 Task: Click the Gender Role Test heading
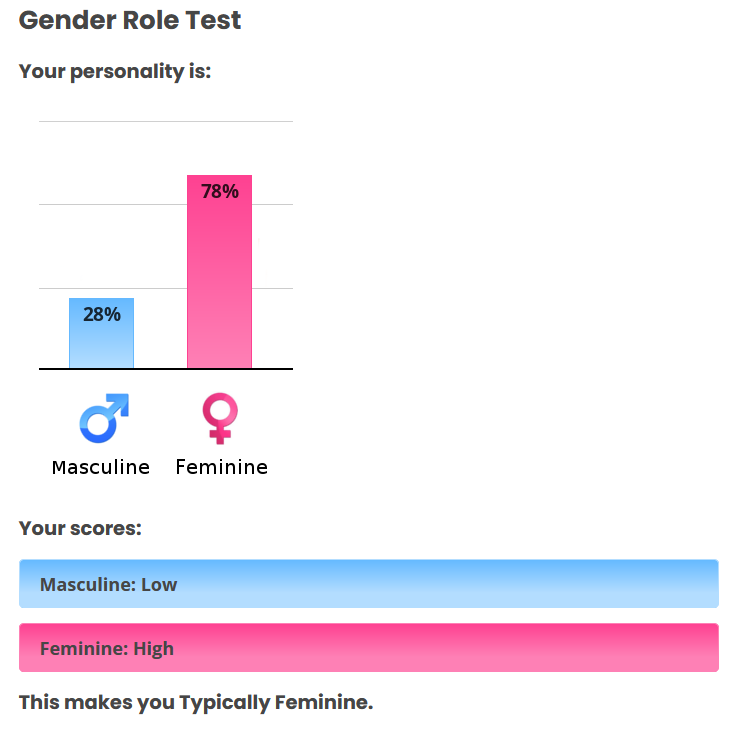coord(130,20)
